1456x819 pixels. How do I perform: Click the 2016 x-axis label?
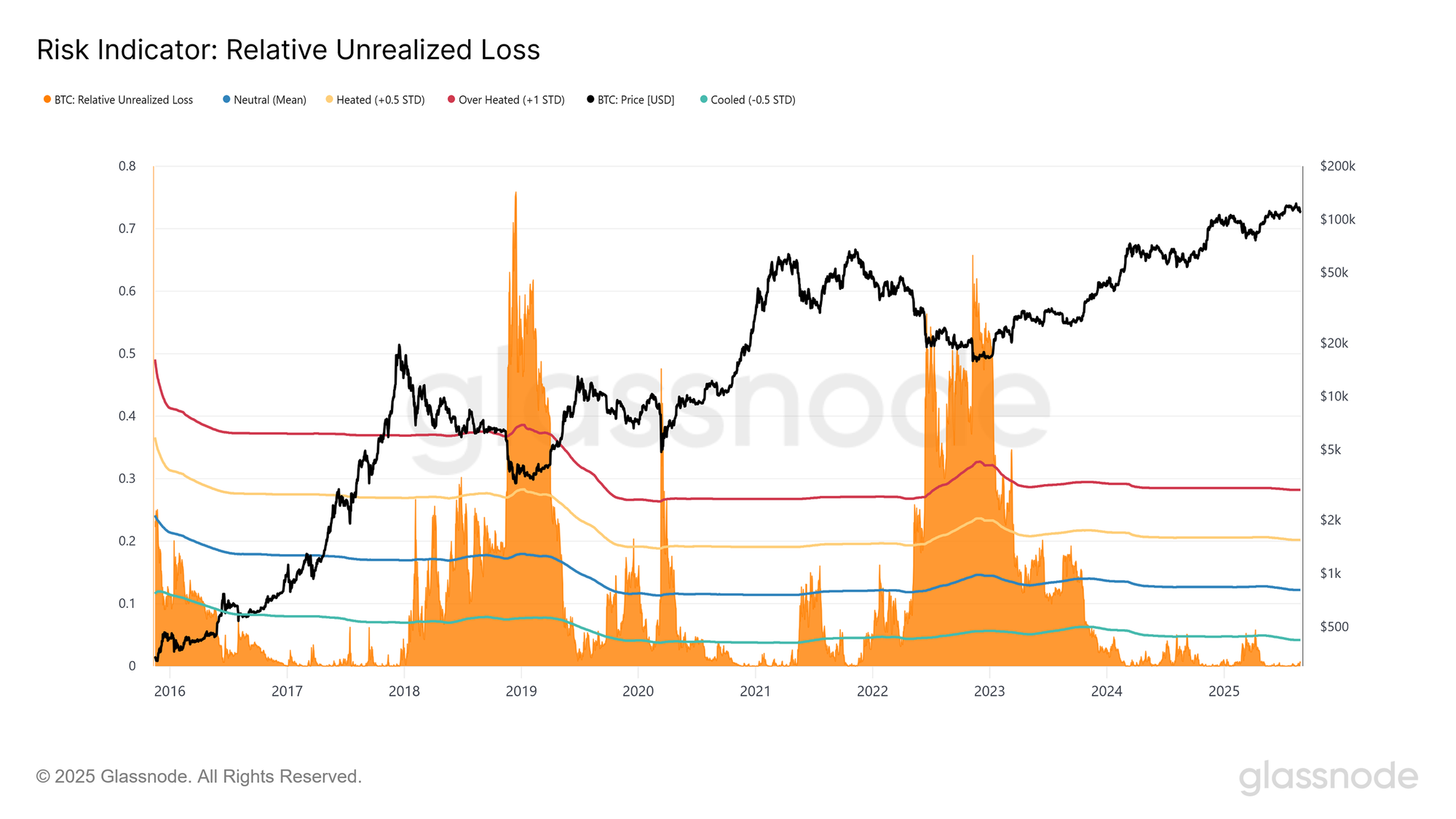170,691
